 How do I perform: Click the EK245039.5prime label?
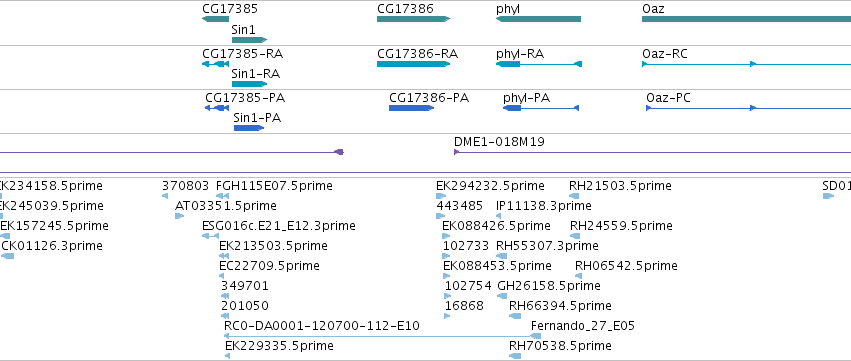(52, 206)
